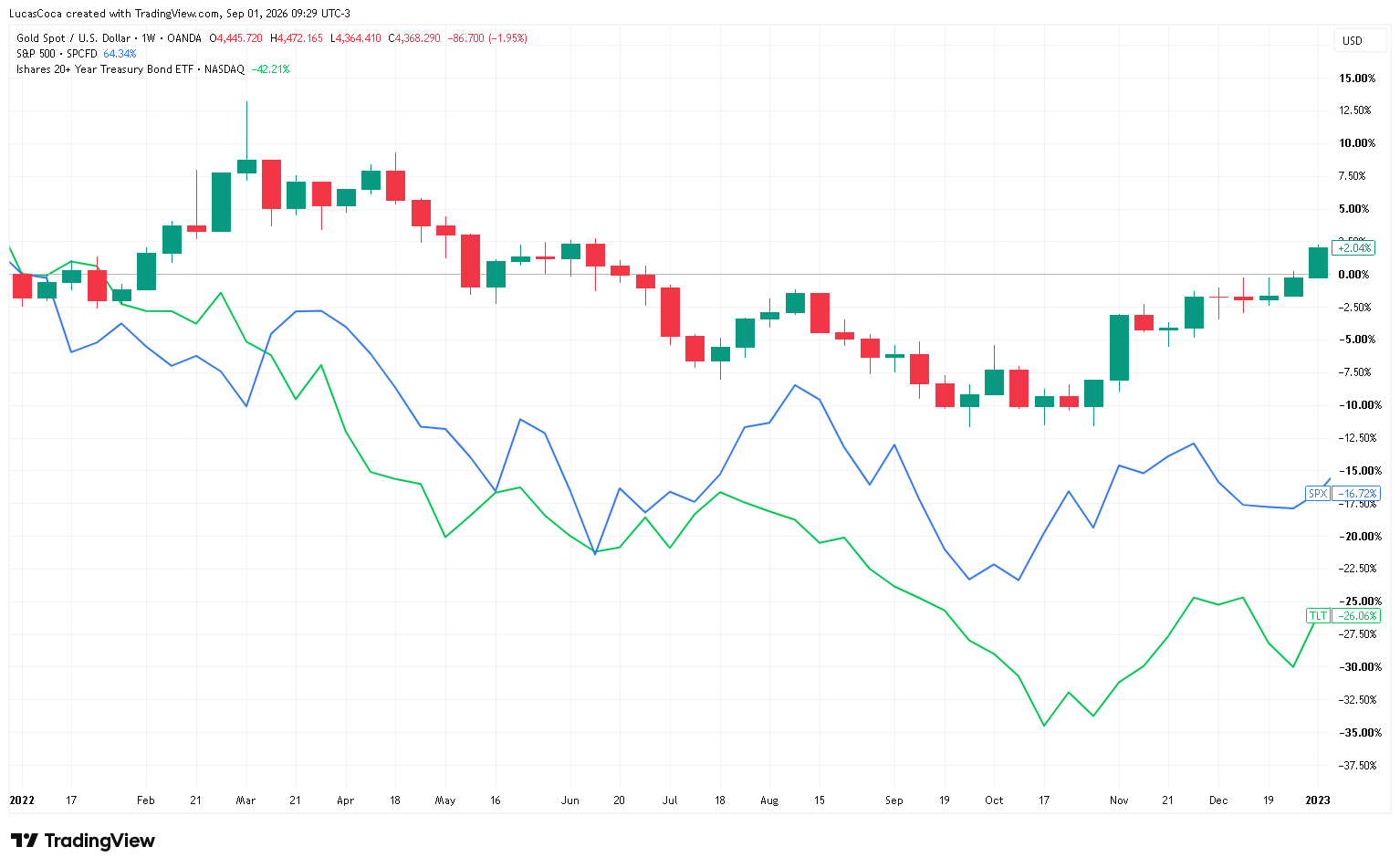Viewport: 1400px width, 868px height.
Task: Click the 1W interval label in legend
Action: (x=149, y=38)
